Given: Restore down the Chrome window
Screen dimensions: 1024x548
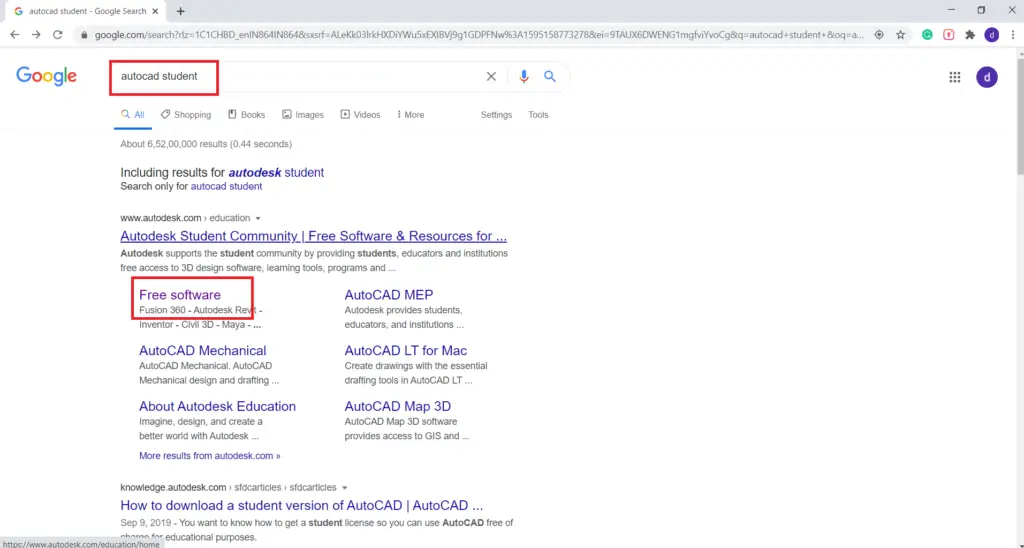Looking at the screenshot, I should coord(981,10).
